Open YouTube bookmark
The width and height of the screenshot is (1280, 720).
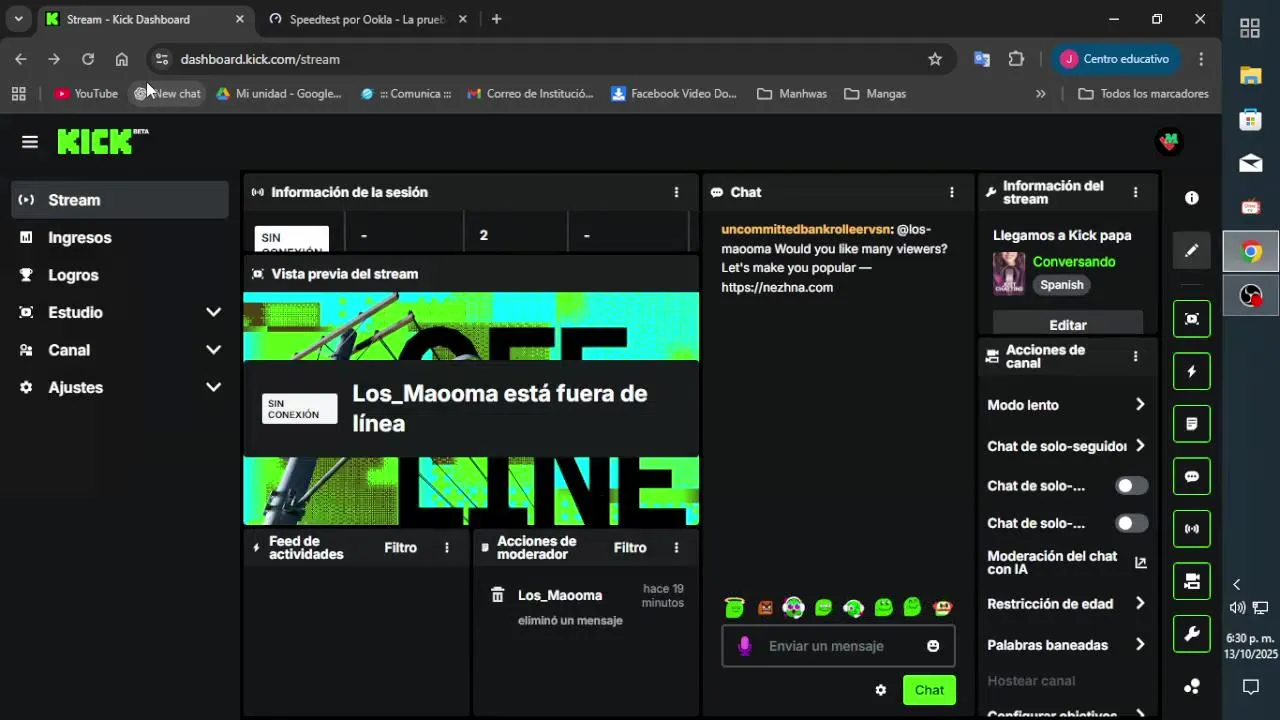(x=86, y=93)
